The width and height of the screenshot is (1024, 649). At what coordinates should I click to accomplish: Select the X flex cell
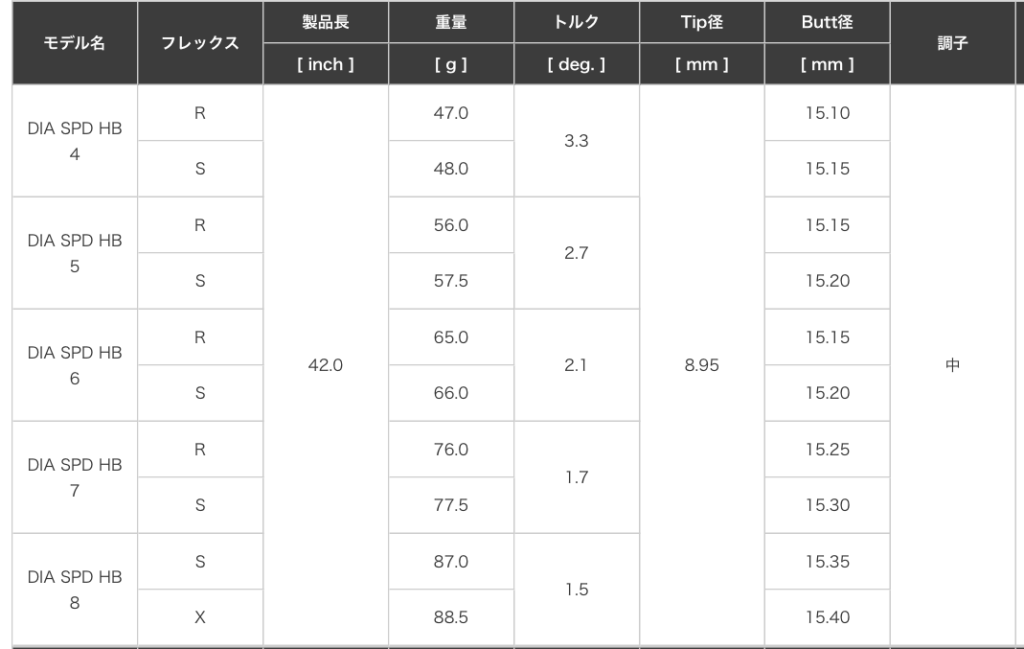click(x=200, y=618)
